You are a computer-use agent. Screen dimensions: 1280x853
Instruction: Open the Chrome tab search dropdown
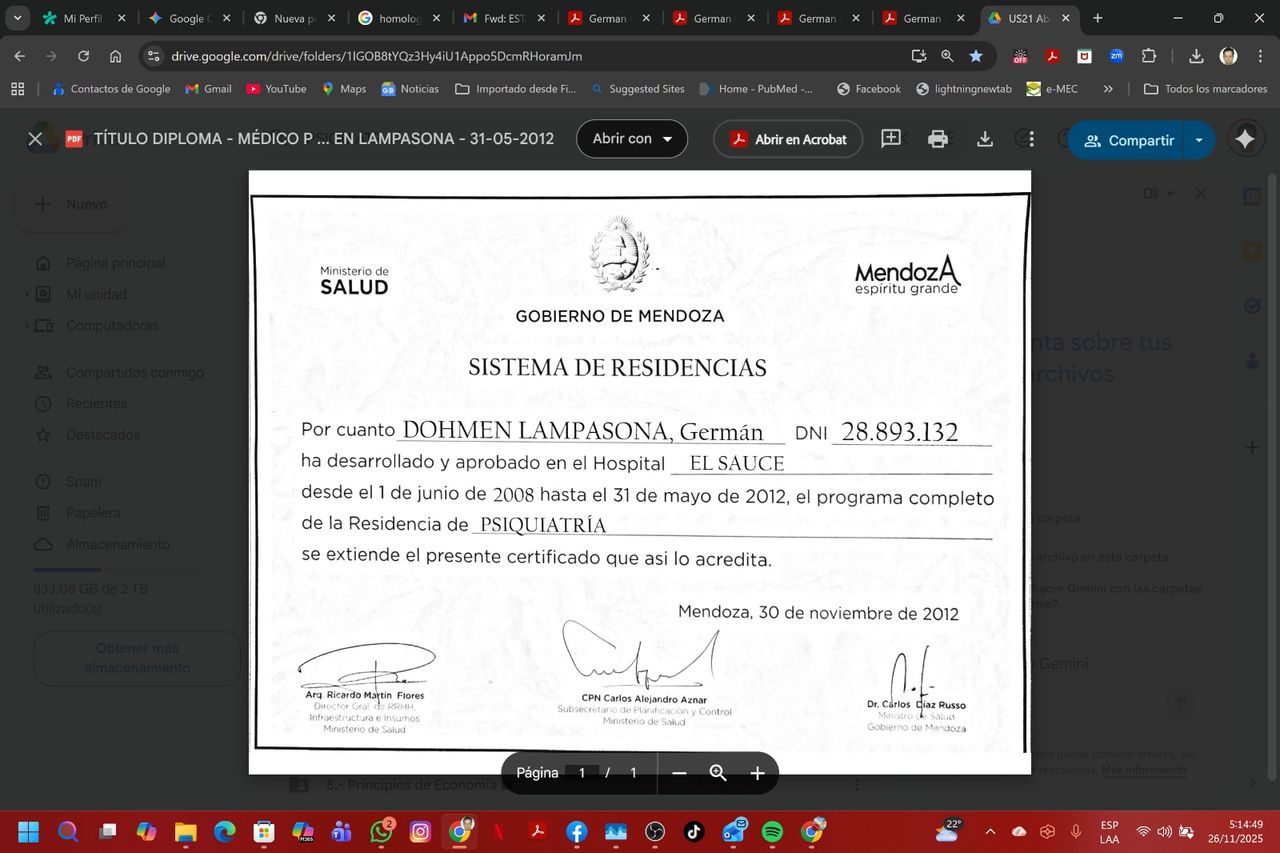[17, 18]
